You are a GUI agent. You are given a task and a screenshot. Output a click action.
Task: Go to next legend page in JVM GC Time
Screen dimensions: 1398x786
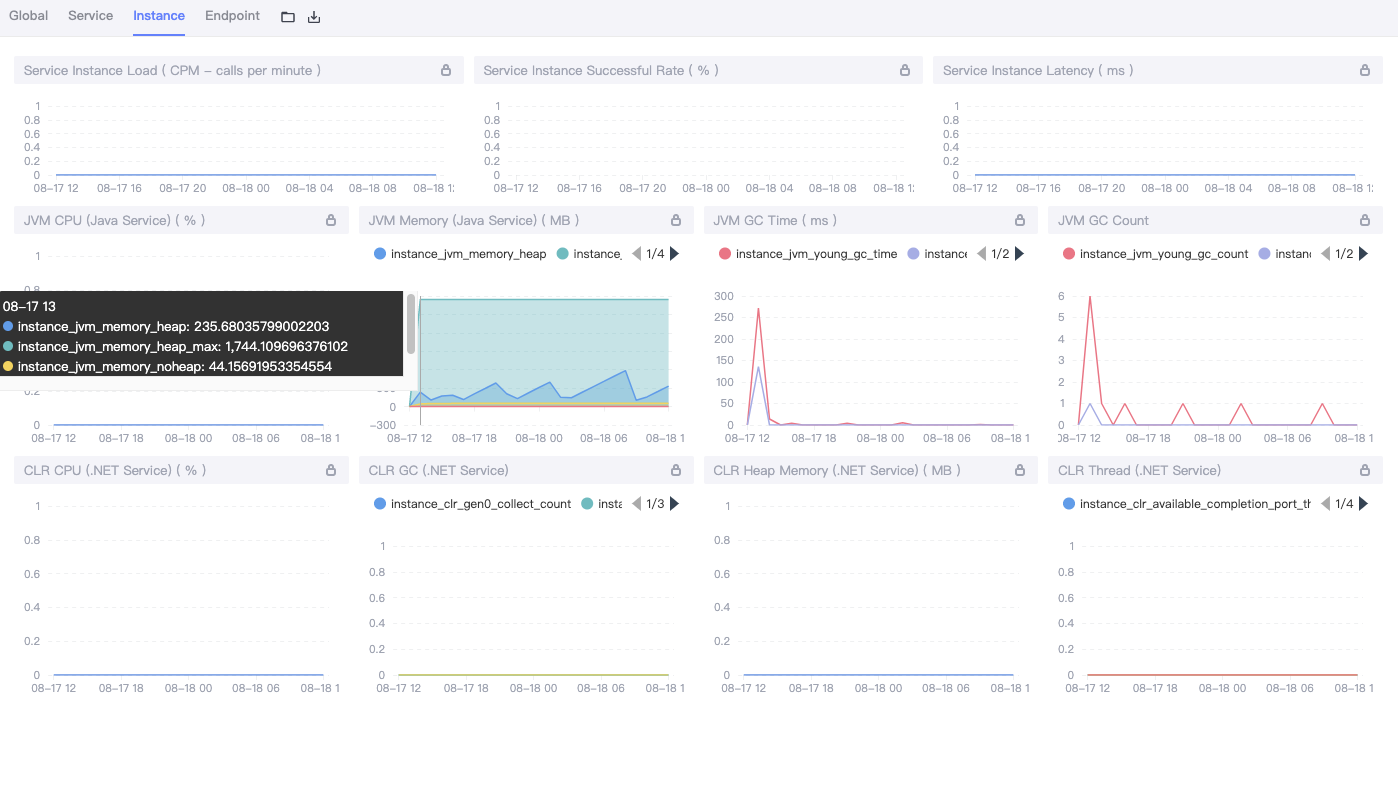[x=1019, y=254]
